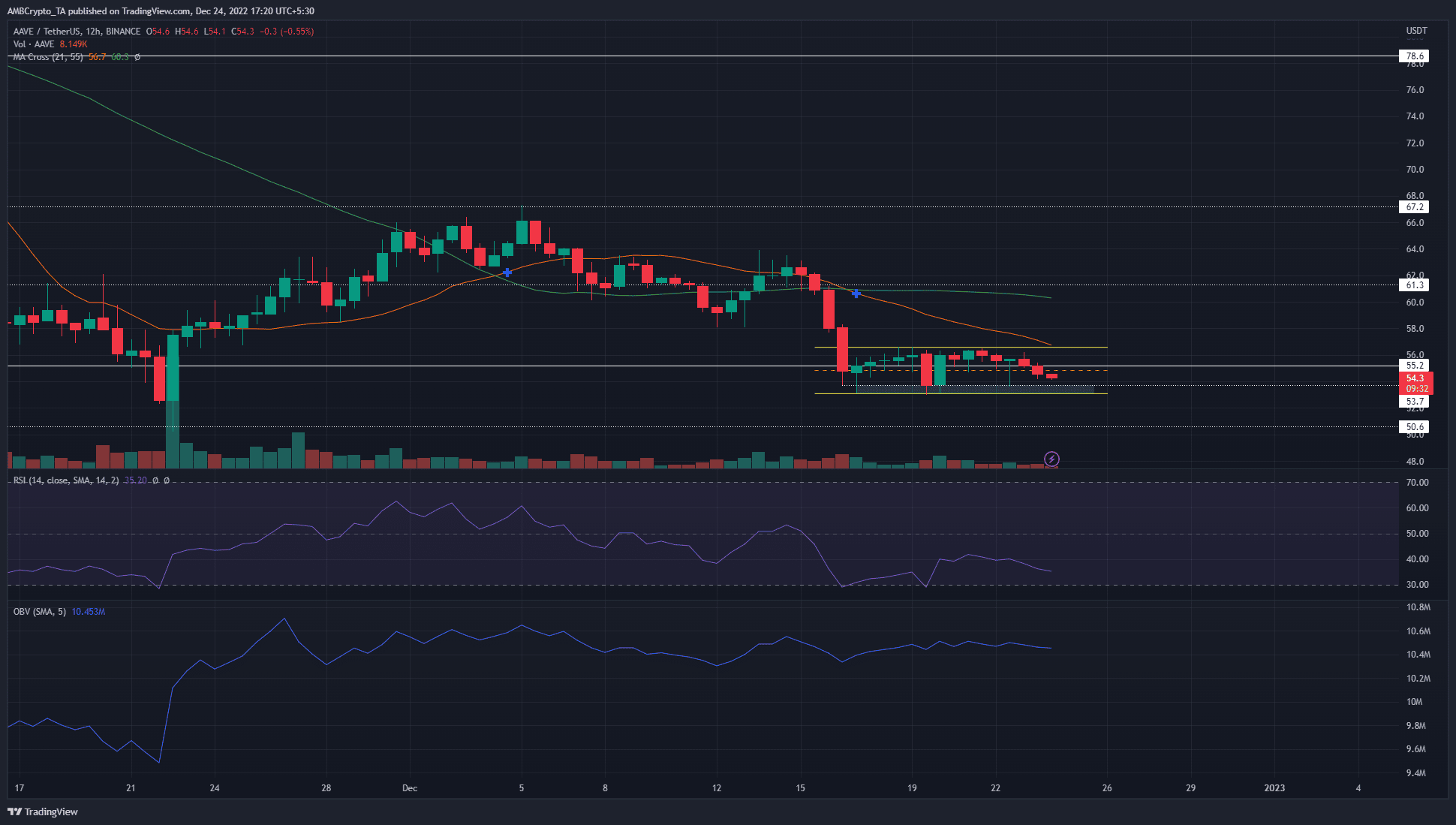
Task: Click the 17 date label on the time axis
Action: [20, 788]
